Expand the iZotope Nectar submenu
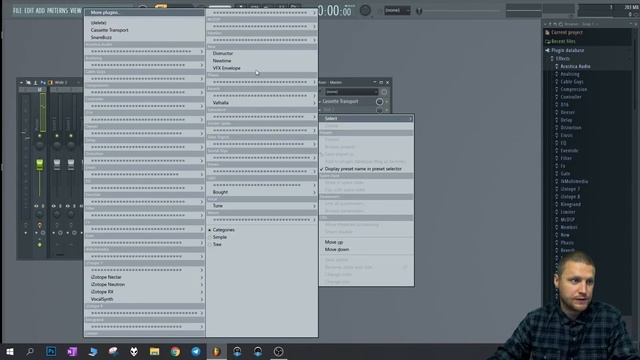Viewport: 640px width, 360px height. click(x=144, y=277)
